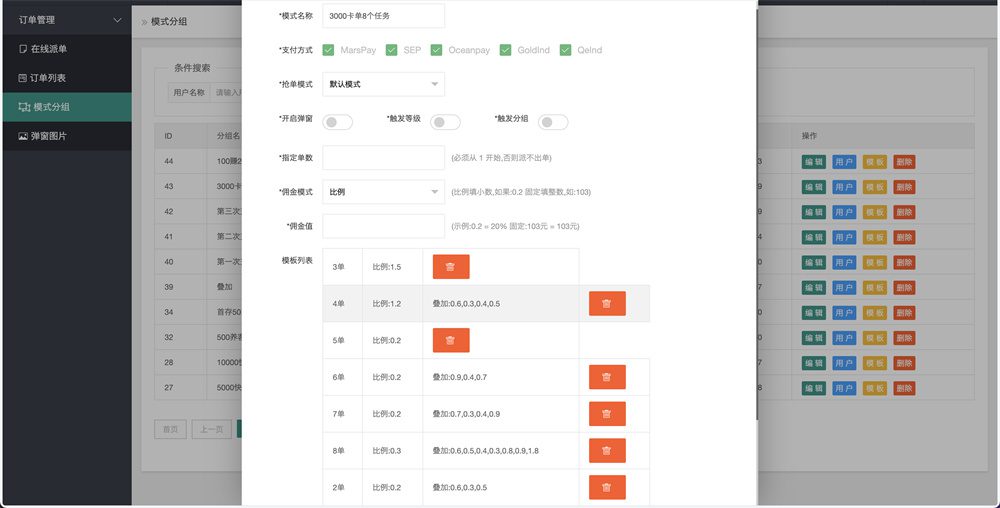Delete the 2单 template row
The height and width of the screenshot is (508, 1000).
tap(607, 487)
